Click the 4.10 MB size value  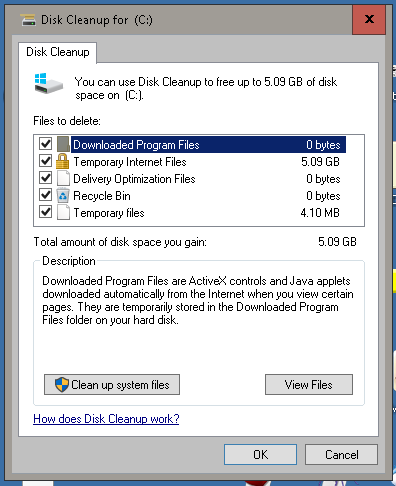pos(320,213)
